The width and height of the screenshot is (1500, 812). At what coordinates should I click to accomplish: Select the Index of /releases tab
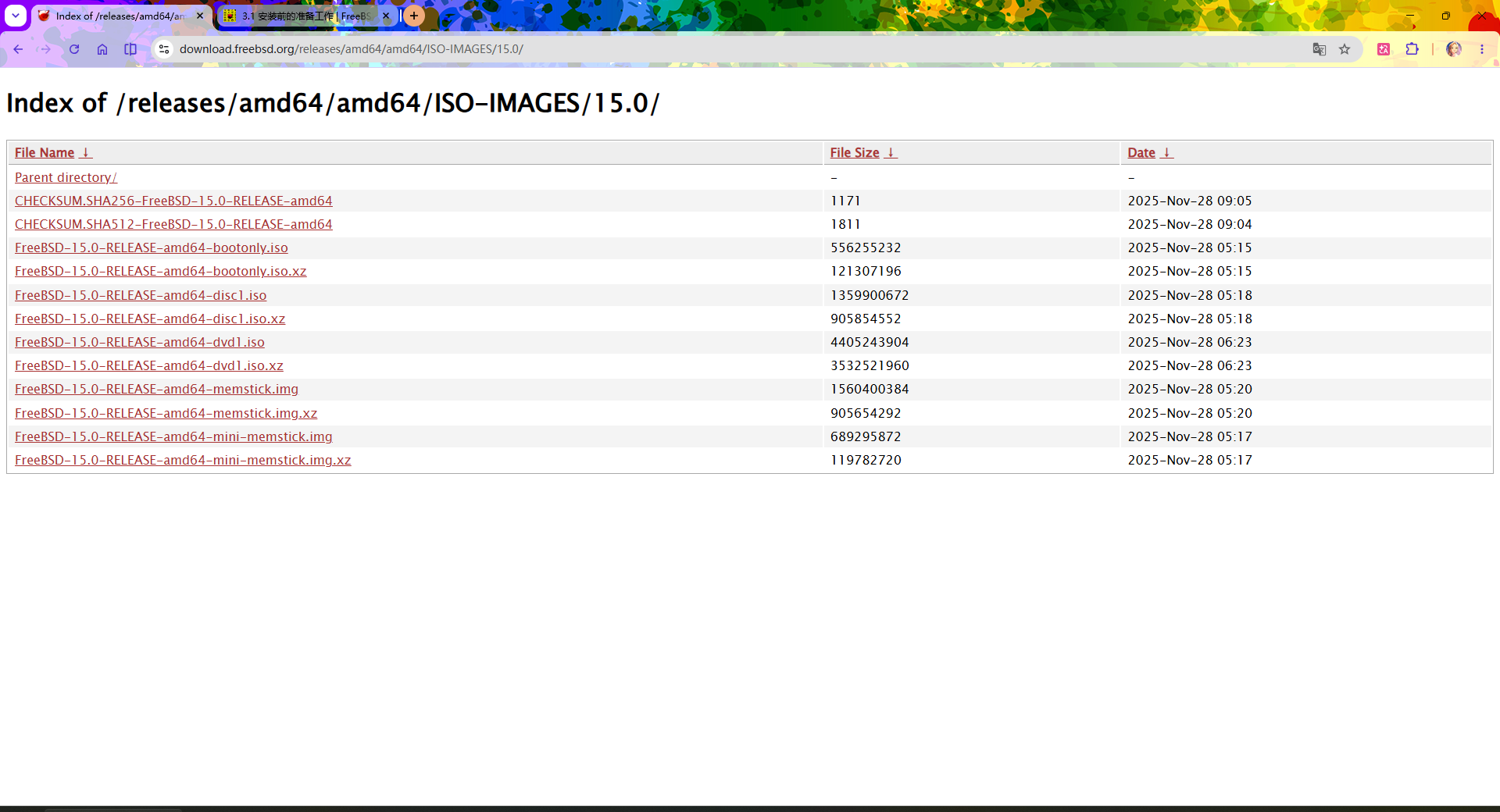[121, 16]
